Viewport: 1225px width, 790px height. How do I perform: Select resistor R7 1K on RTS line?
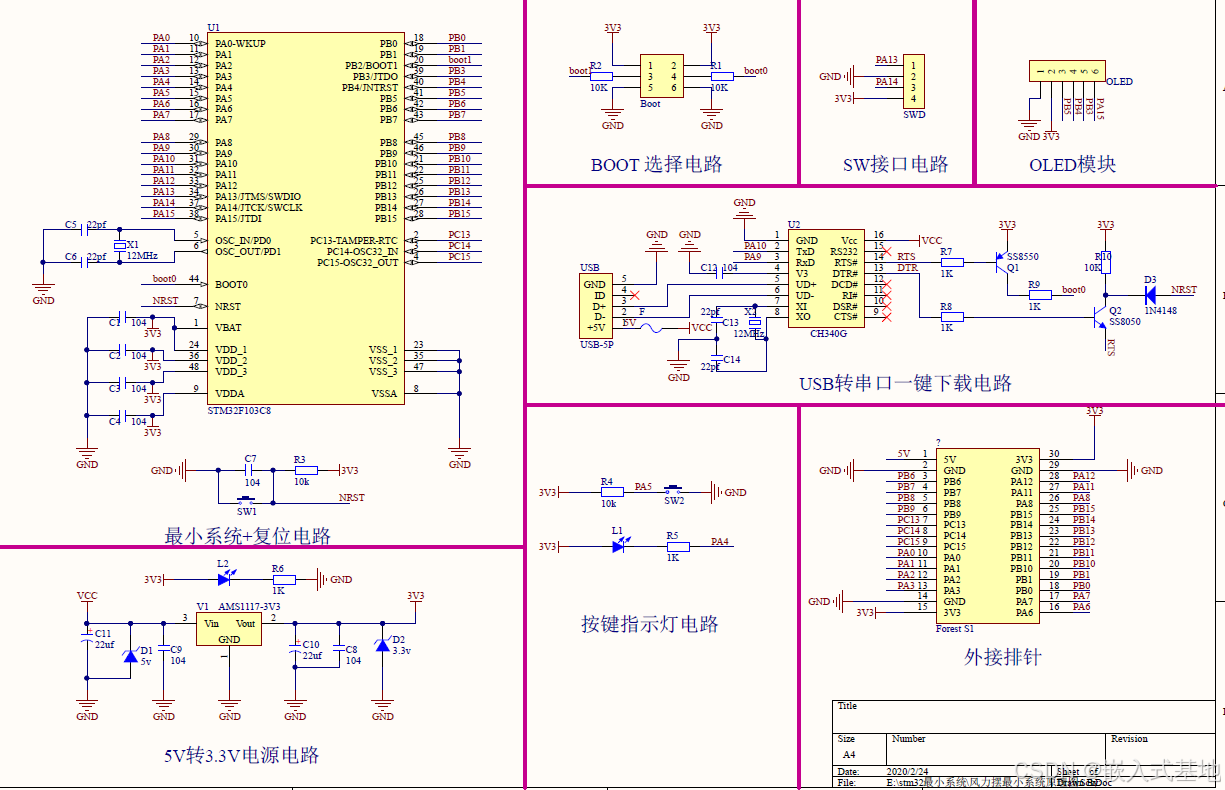pyautogui.click(x=951, y=263)
